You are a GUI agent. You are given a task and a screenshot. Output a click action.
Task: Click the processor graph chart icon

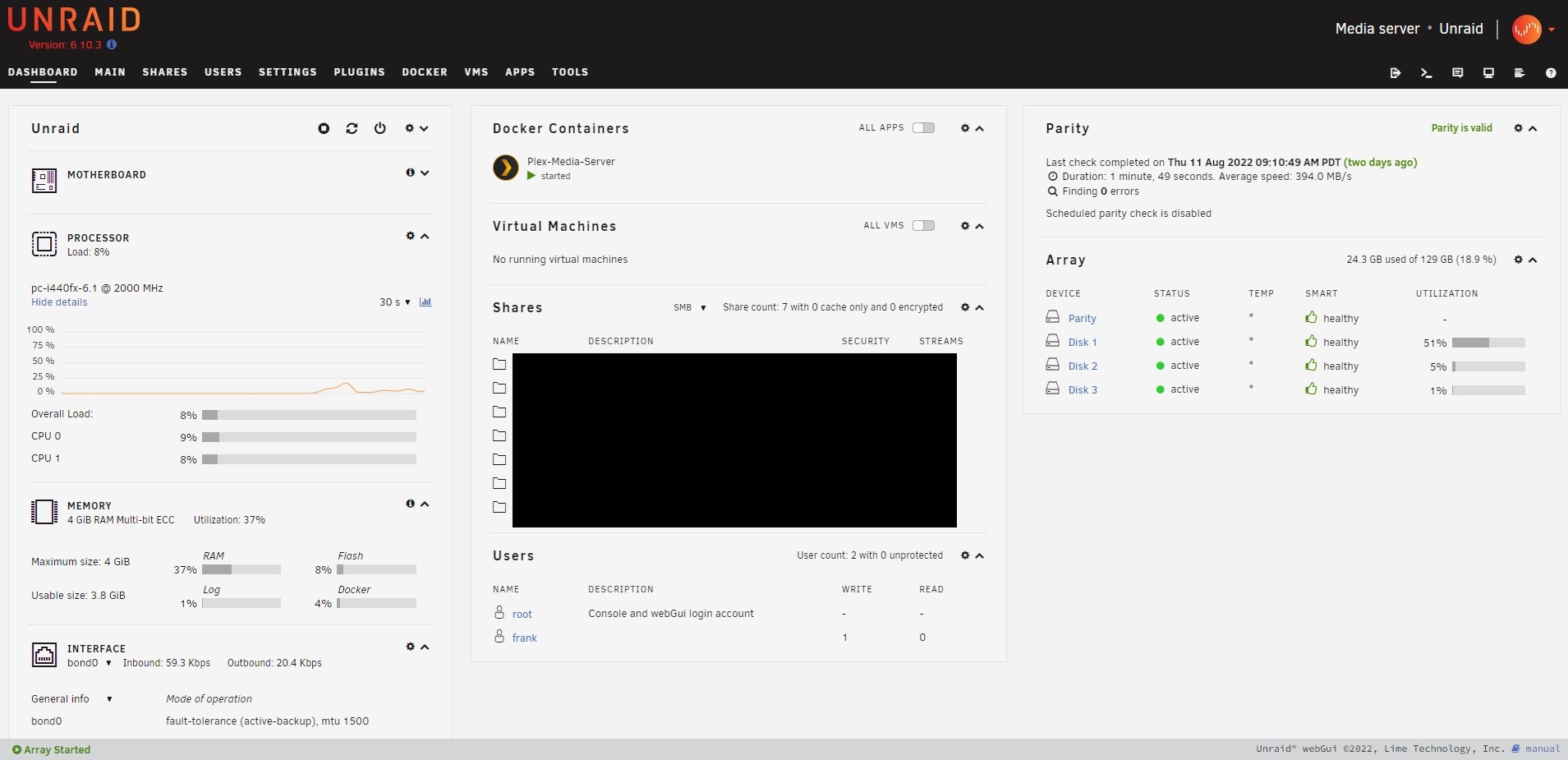point(425,302)
